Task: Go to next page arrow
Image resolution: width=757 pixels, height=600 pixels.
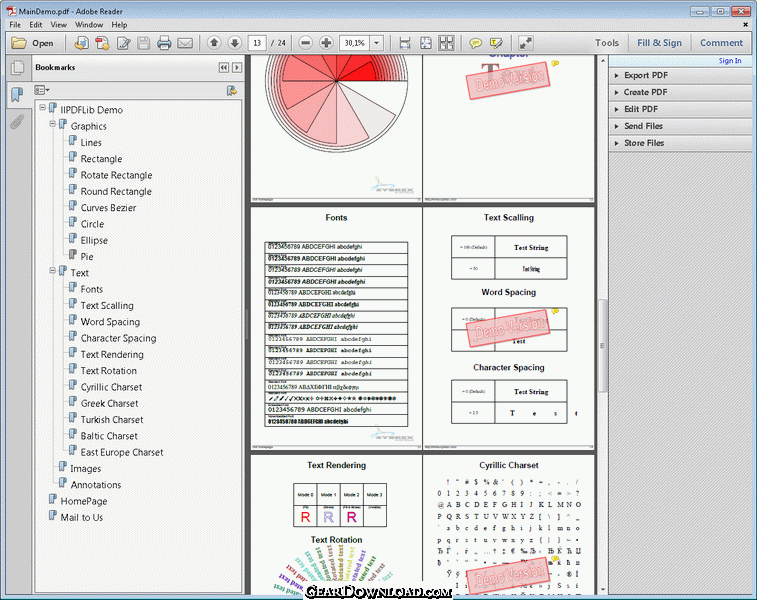Action: [x=235, y=42]
